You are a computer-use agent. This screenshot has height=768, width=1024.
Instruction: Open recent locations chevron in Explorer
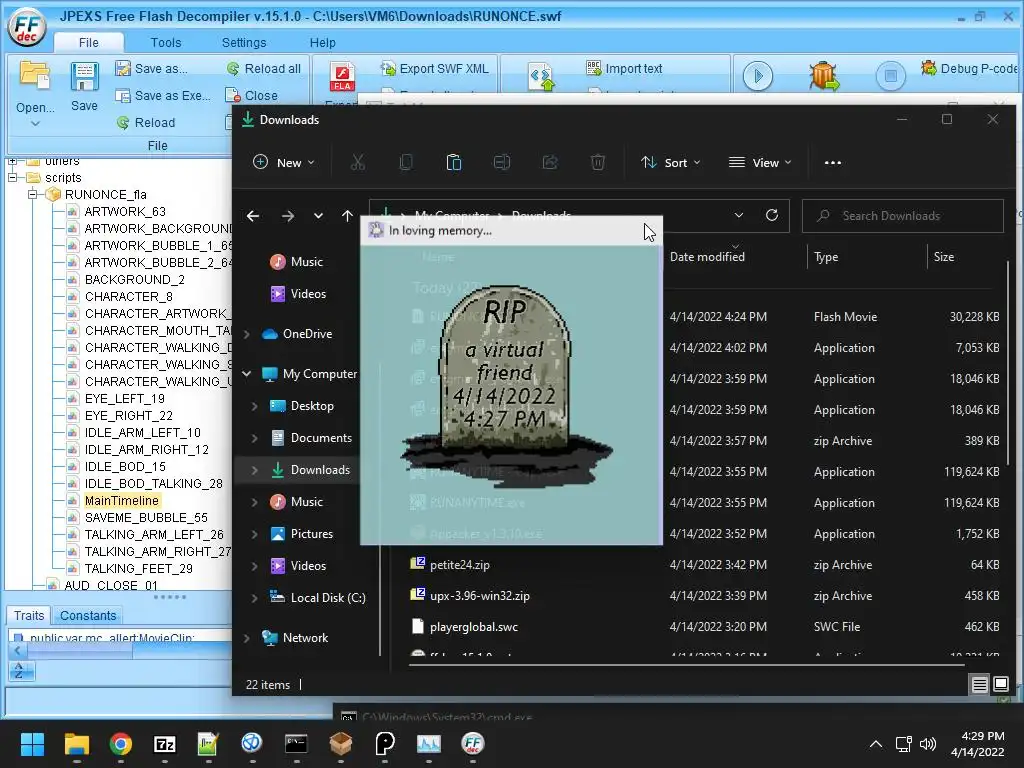[x=318, y=216]
